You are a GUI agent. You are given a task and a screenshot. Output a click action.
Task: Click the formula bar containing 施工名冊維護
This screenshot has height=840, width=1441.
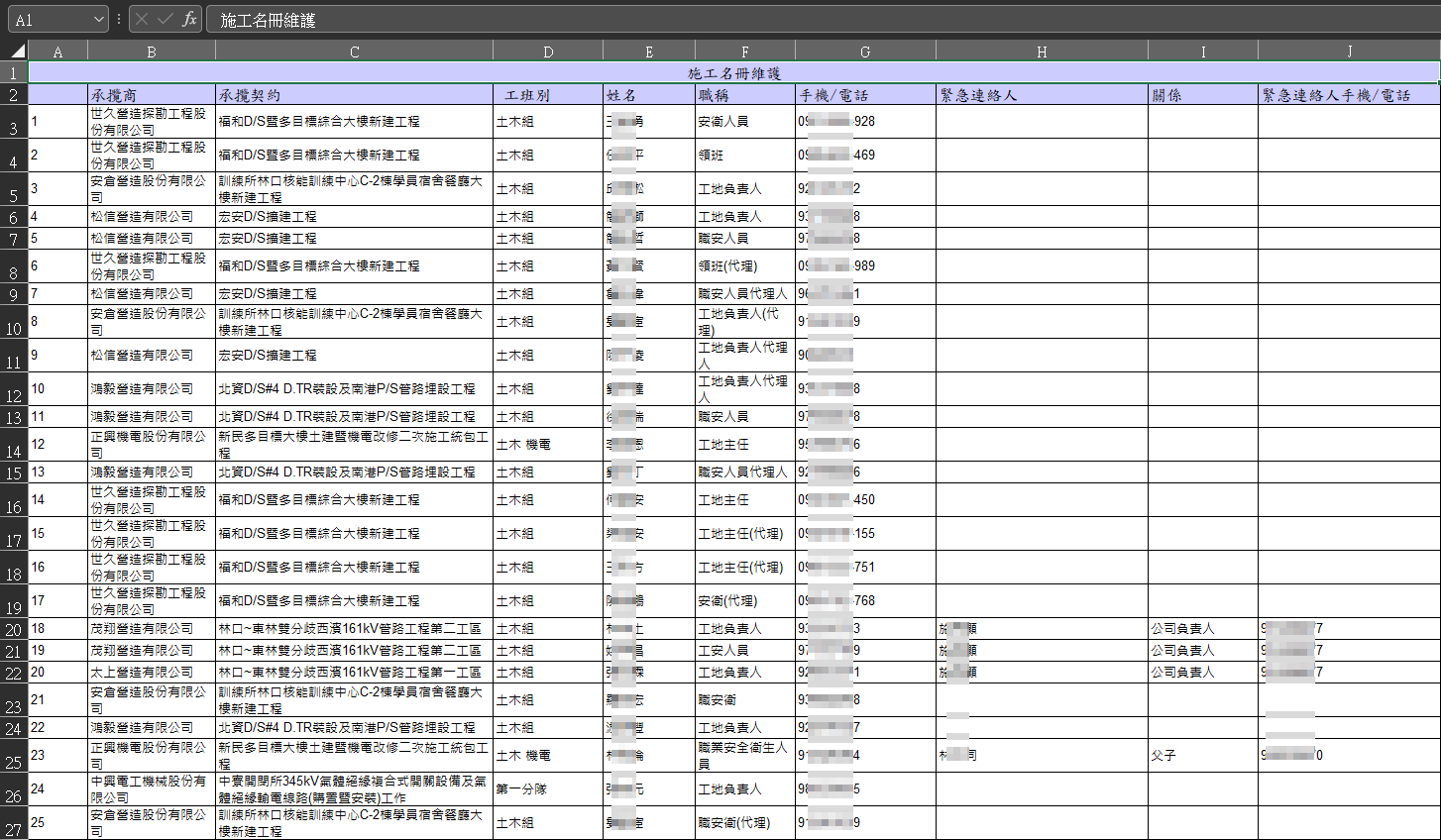click(823, 20)
